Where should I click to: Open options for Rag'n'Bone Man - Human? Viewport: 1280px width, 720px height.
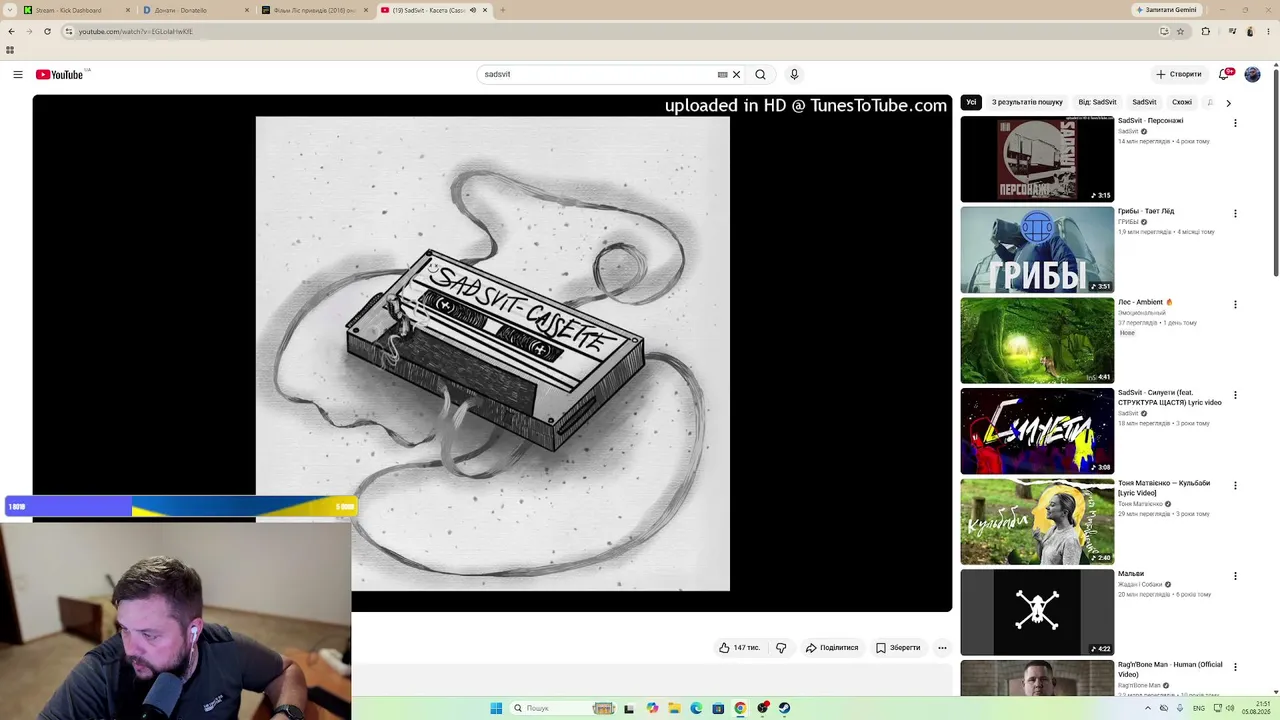pos(1235,667)
